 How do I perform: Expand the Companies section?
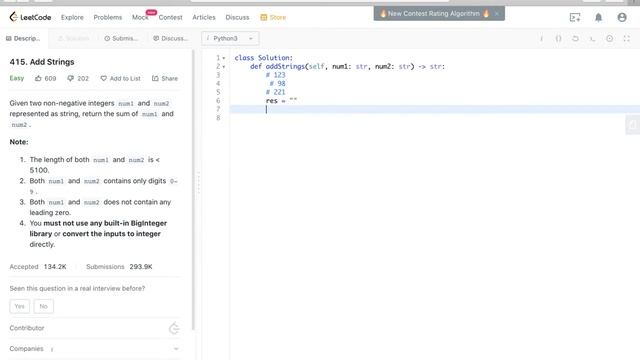coord(94,349)
